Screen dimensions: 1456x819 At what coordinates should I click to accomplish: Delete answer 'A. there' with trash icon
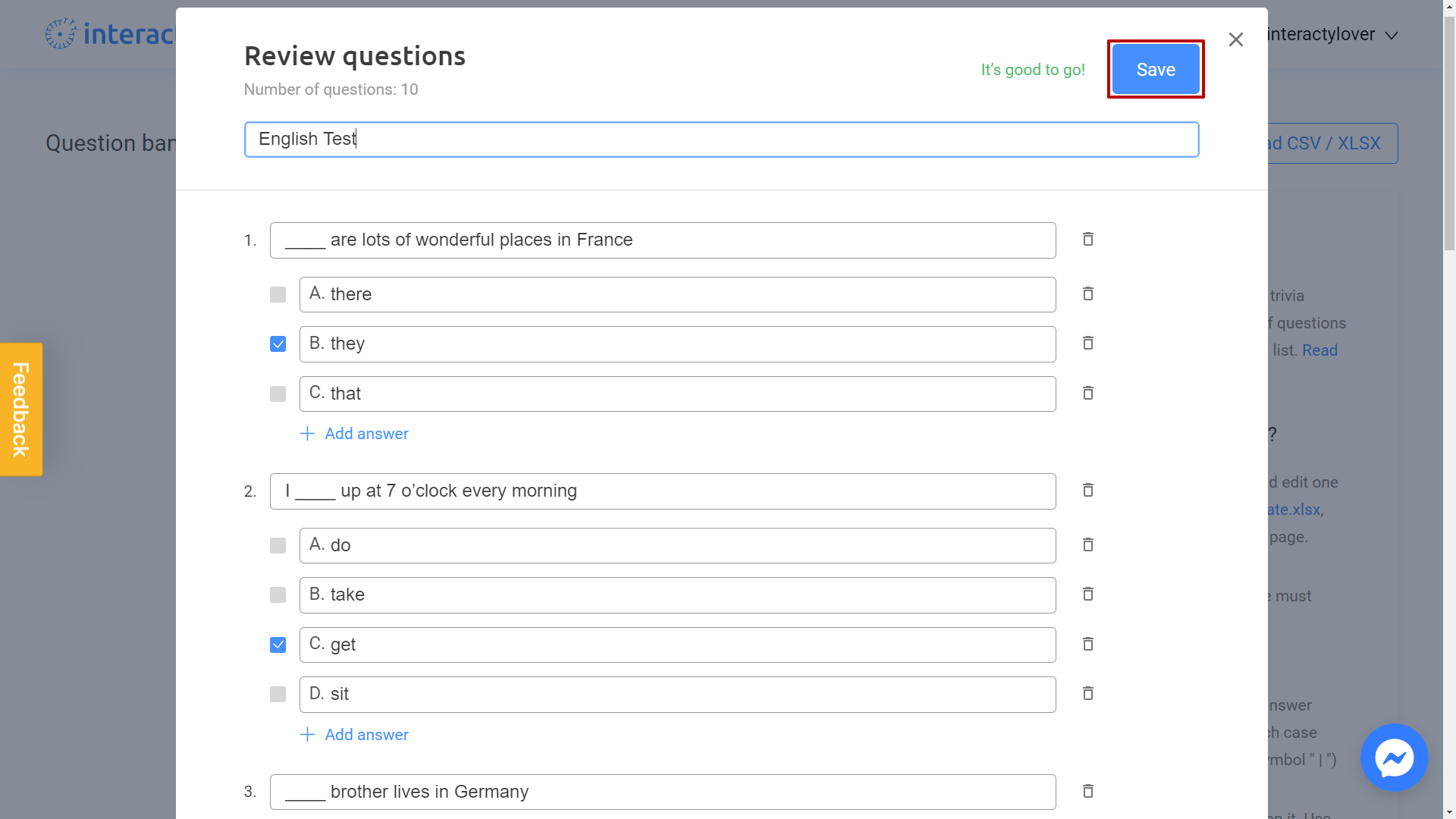[1087, 294]
